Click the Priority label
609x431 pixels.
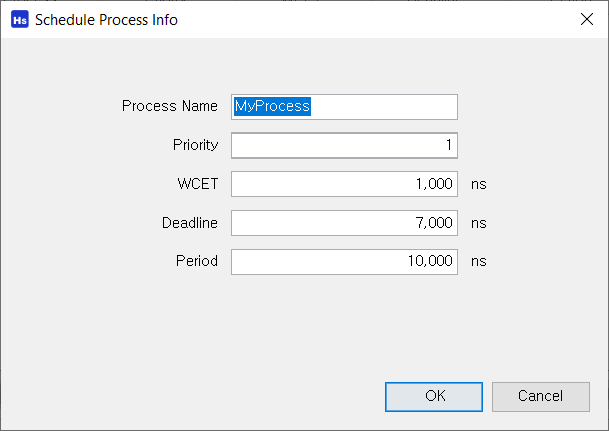(195, 145)
